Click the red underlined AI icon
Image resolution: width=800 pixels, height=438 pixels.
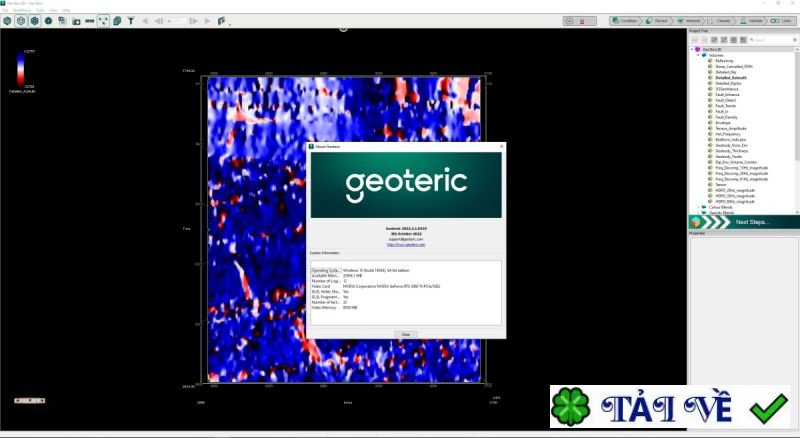(x=582, y=21)
